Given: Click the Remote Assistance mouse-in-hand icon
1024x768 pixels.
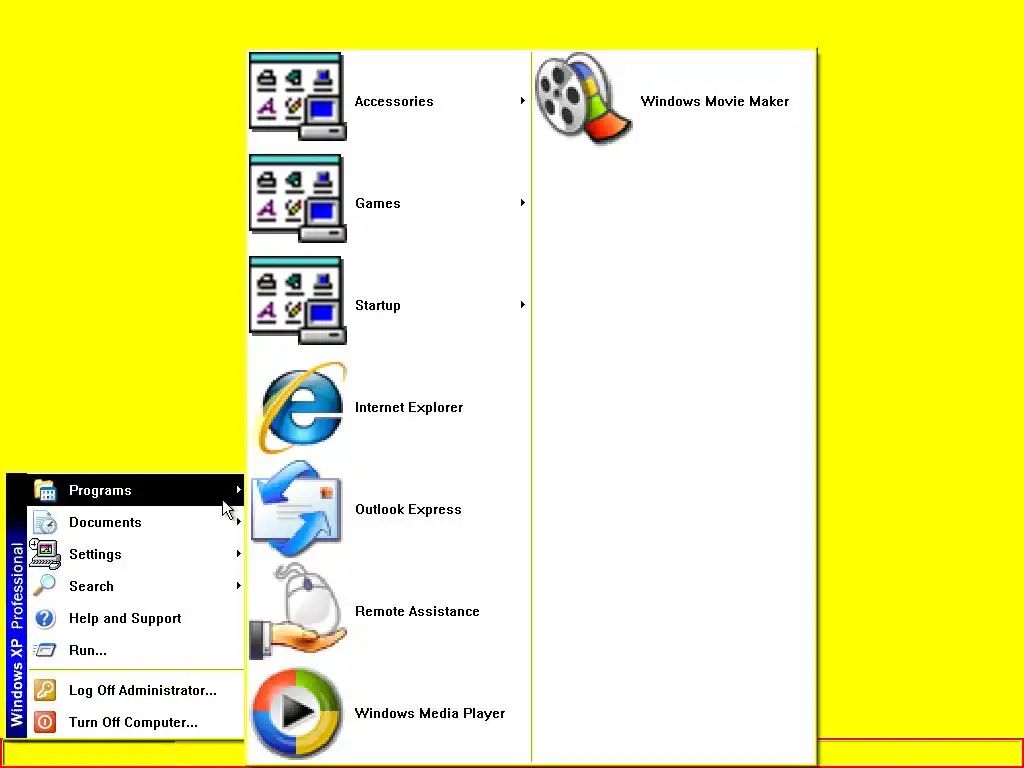Looking at the screenshot, I should coord(298,611).
